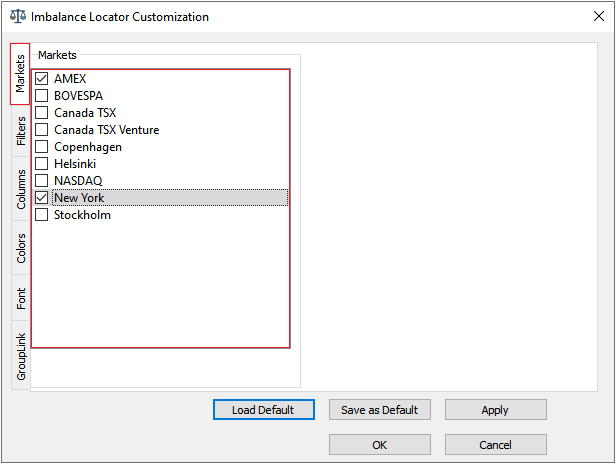The width and height of the screenshot is (616, 464).
Task: Click Save as Default
Action: [379, 410]
